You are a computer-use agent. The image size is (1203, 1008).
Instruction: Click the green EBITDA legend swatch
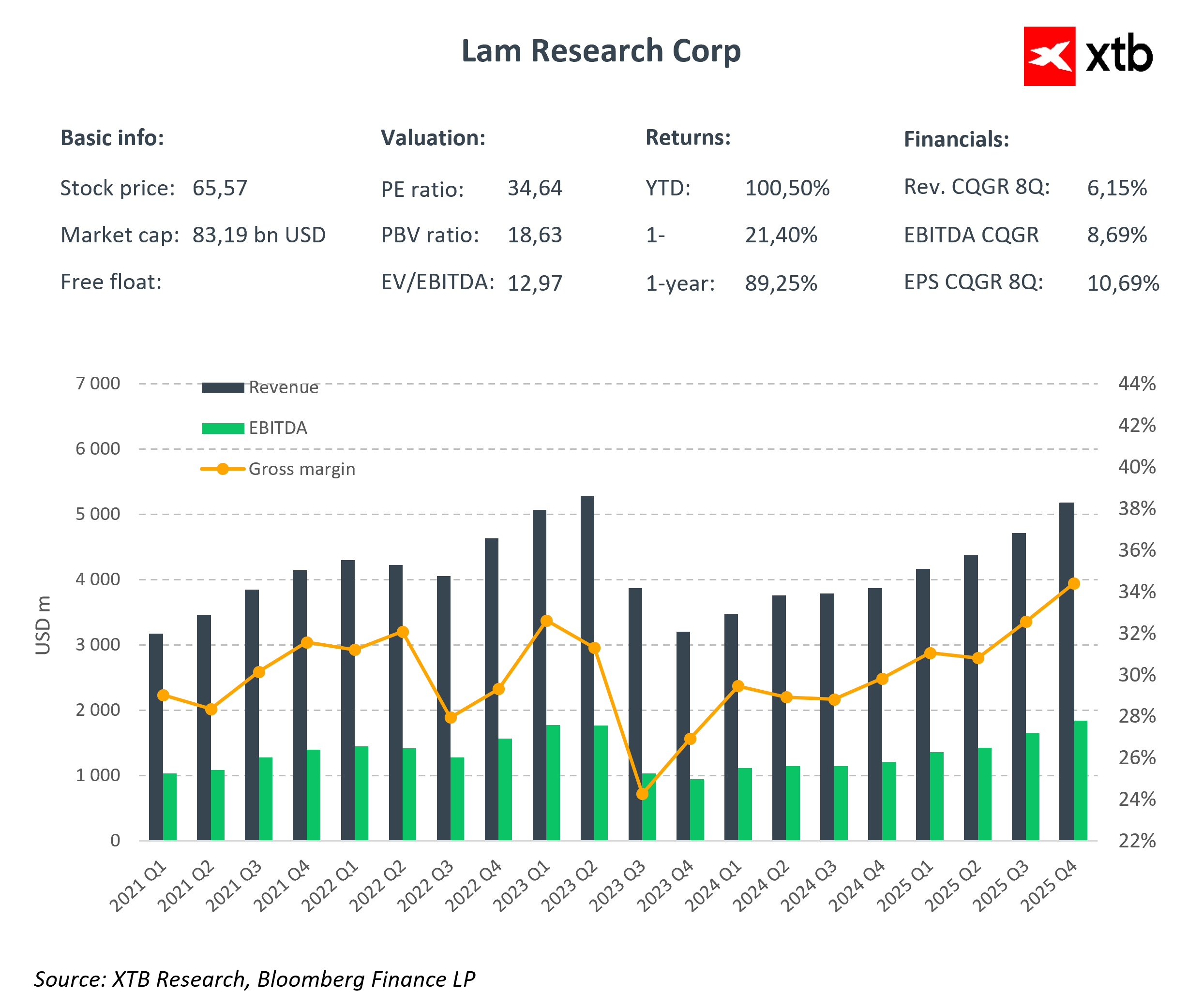click(223, 429)
